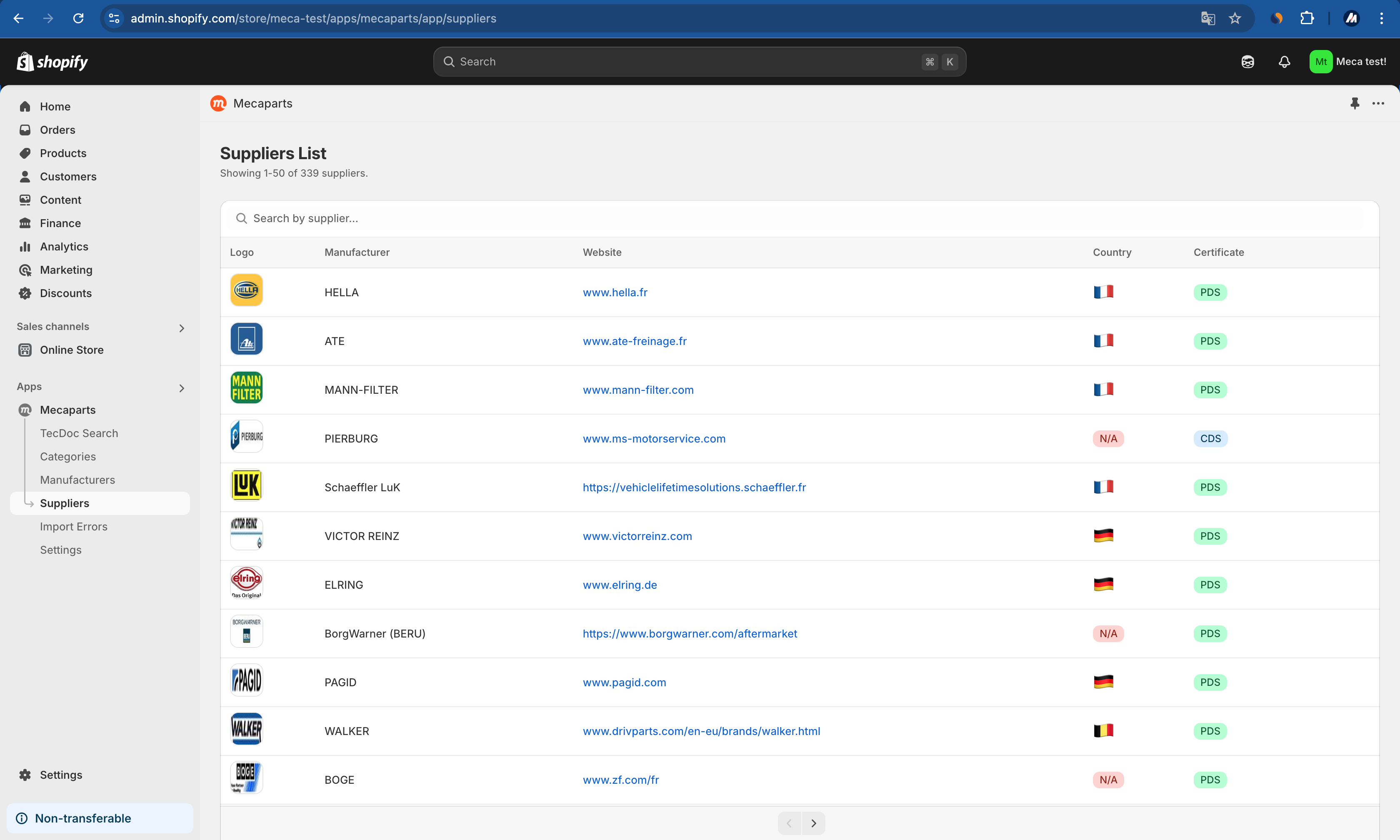This screenshot has height=840, width=1400.
Task: Click the Non-transferable info banner
Action: pyautogui.click(x=100, y=818)
